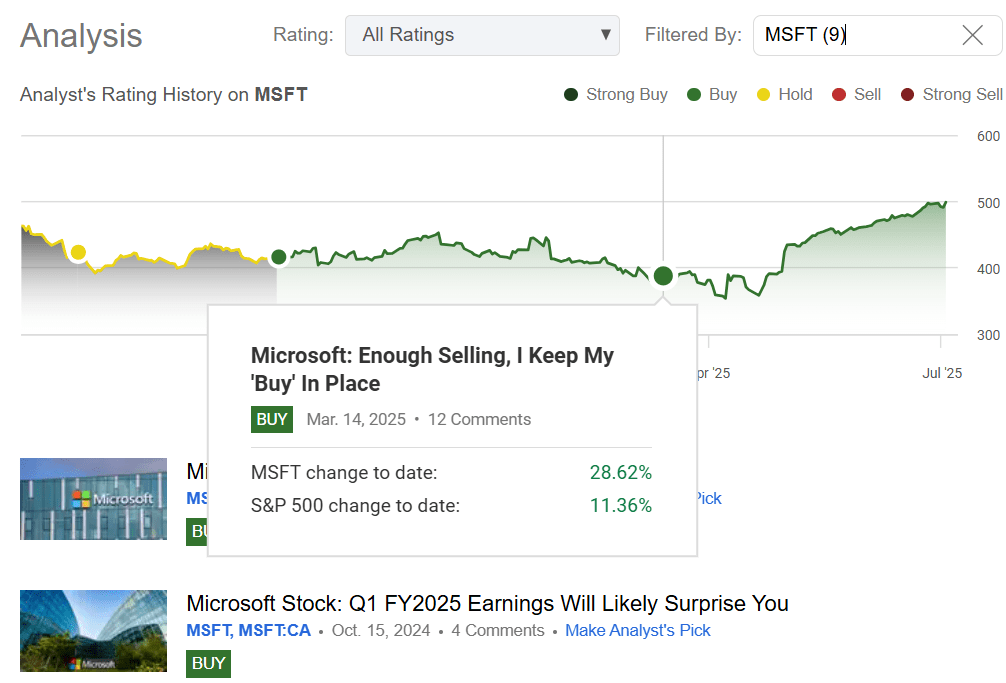Viewport: 1006px width, 683px height.
Task: Select the first green Buy marker on the chart
Action: [279, 257]
